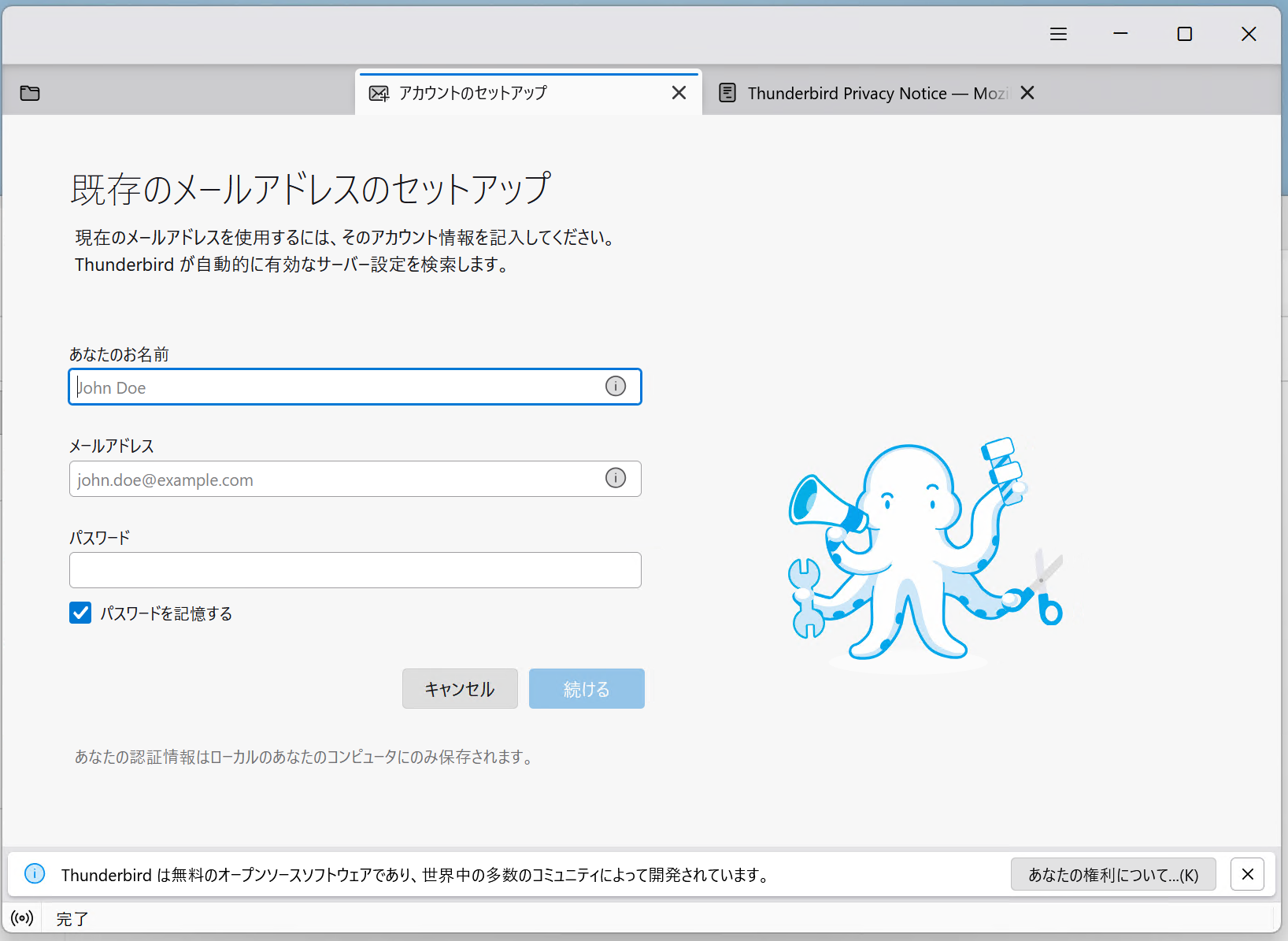Close the Thunderbird Privacy Notice tab
1288x941 pixels.
(x=1027, y=93)
